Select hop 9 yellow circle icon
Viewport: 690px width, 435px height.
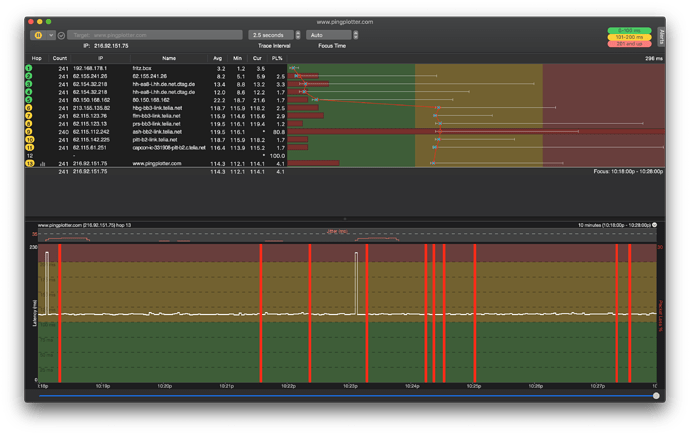coord(29,132)
